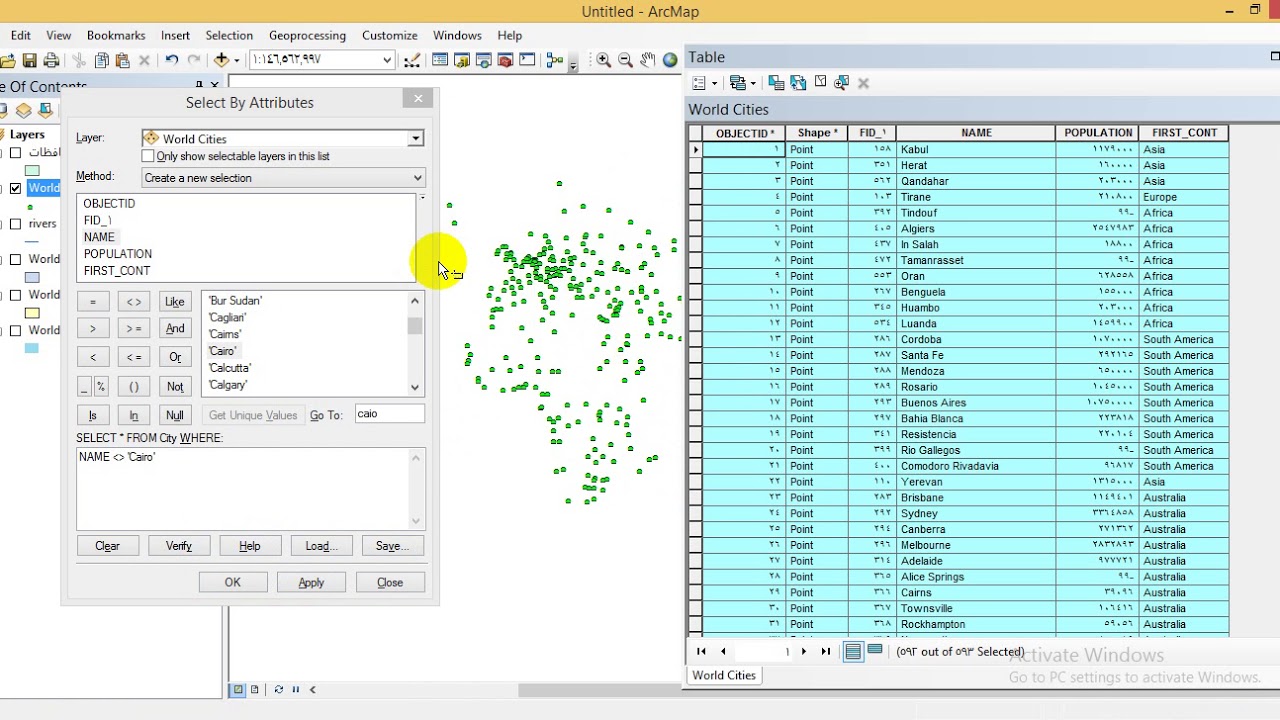
Task: Open the map scale dropdown
Action: pyautogui.click(x=387, y=60)
